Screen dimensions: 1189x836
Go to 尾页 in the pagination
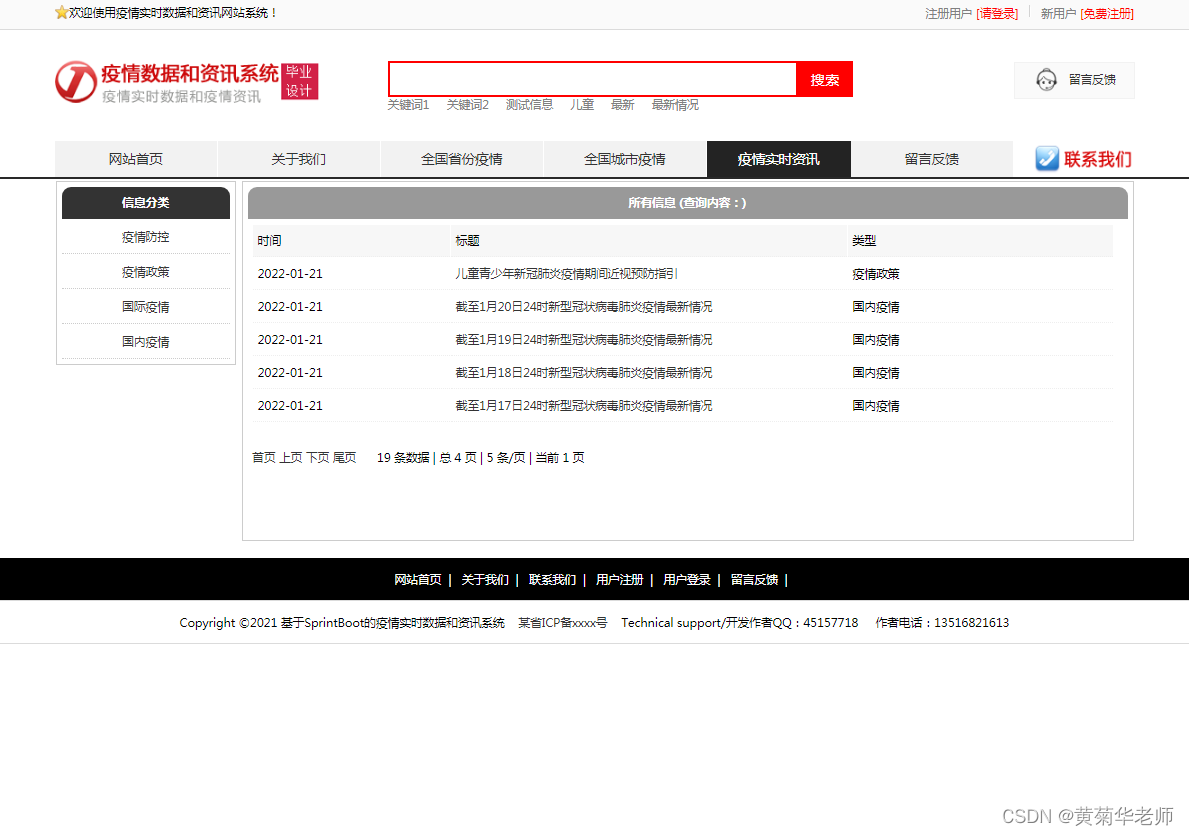point(345,457)
